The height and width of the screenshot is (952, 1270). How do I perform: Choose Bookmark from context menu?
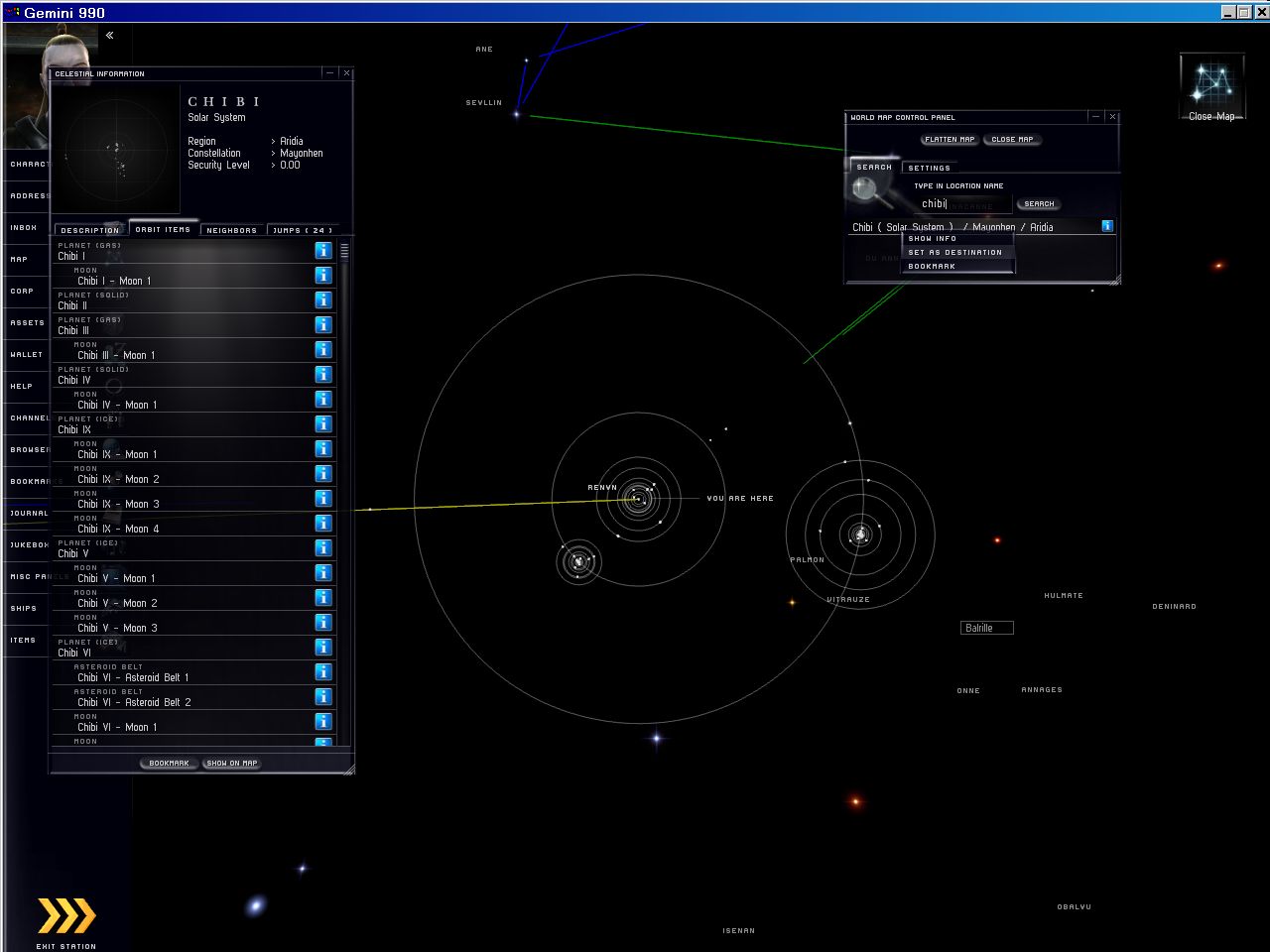click(956, 267)
